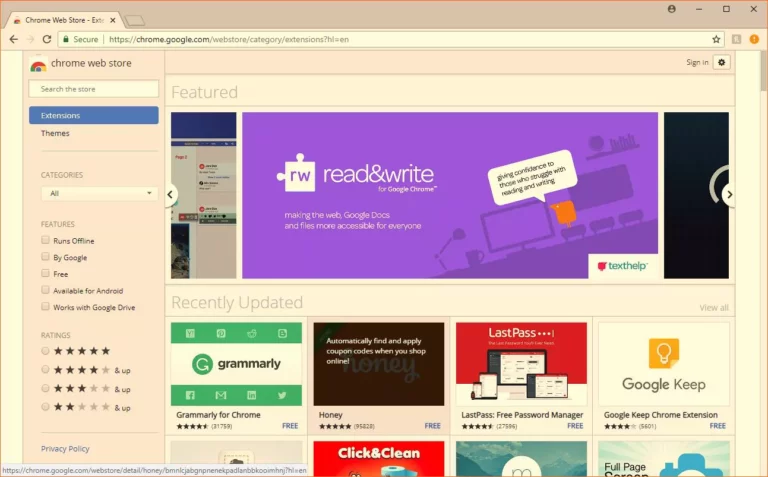This screenshot has width=768, height=477.
Task: Click FREE button on Google Keep card
Action: 718,426
